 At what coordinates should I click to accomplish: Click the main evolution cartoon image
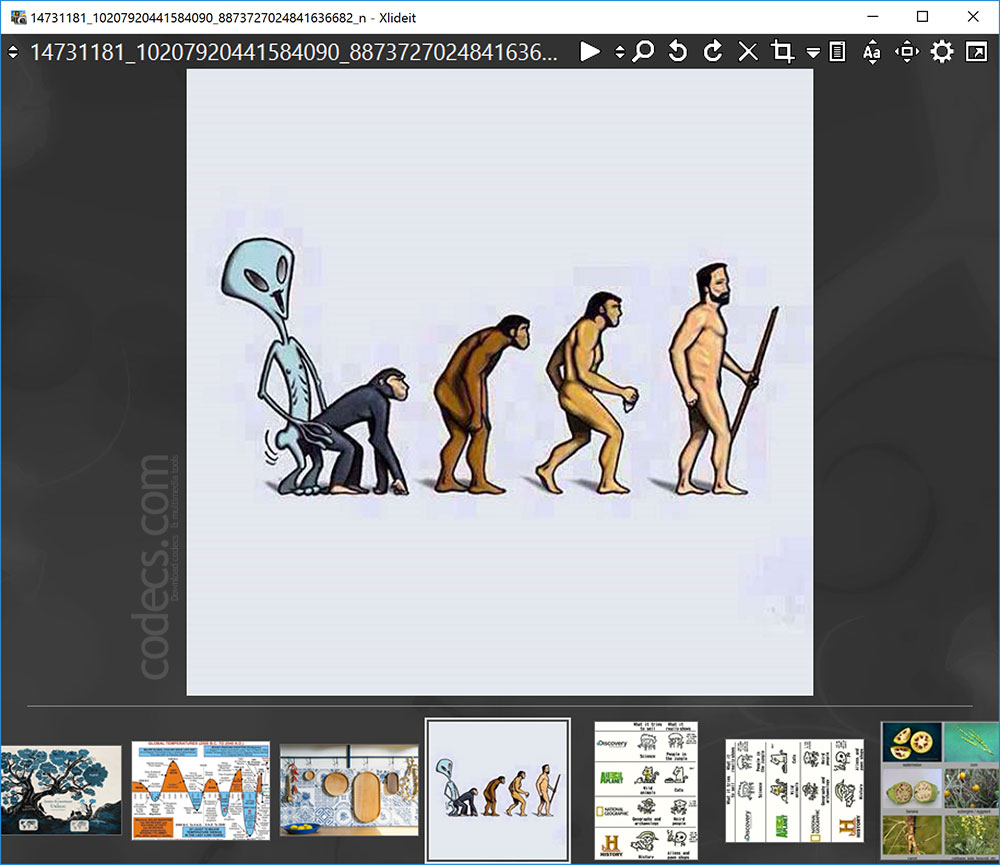[x=499, y=382]
